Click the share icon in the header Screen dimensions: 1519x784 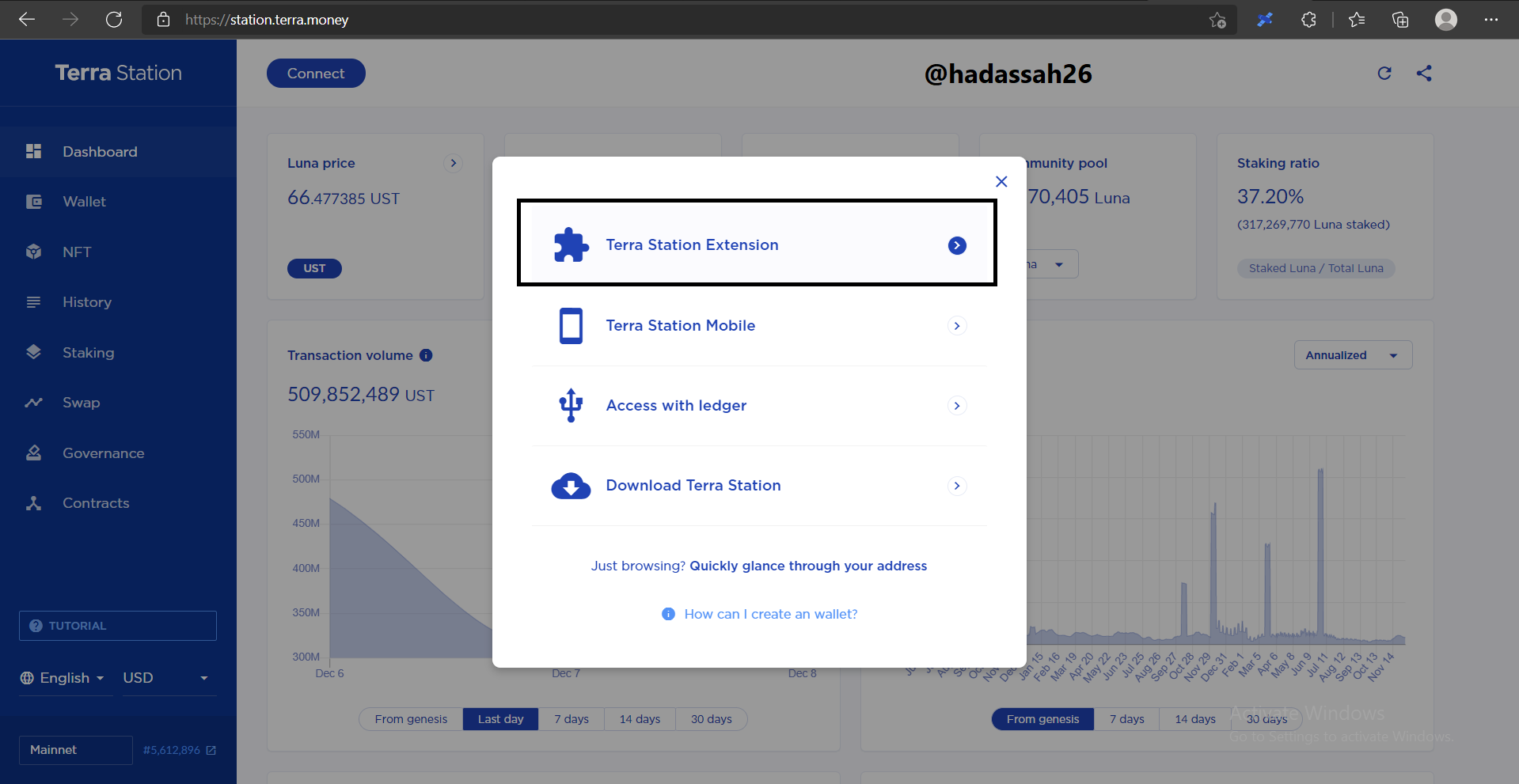click(x=1424, y=74)
